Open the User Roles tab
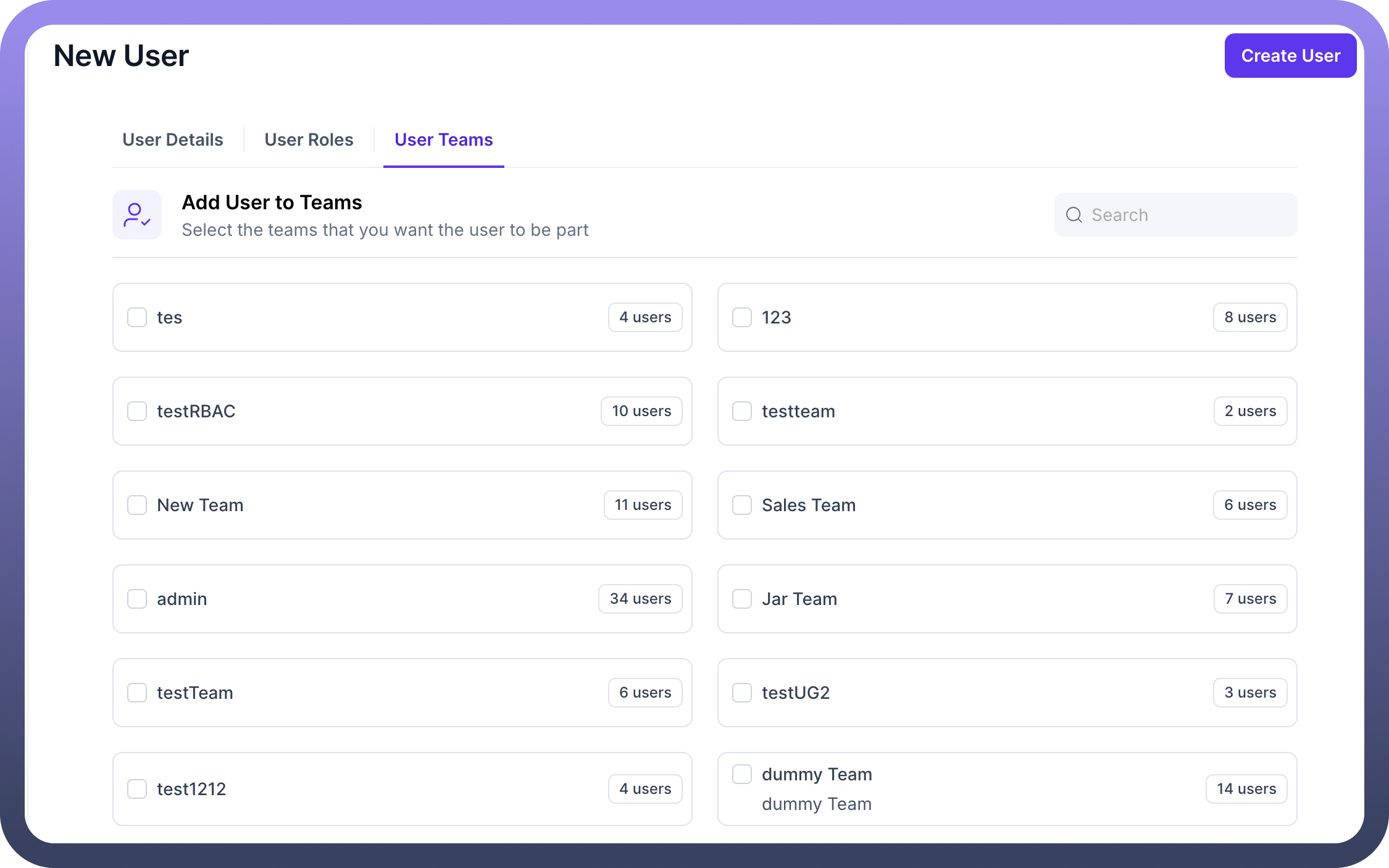Viewport: 1389px width, 868px height. (309, 140)
